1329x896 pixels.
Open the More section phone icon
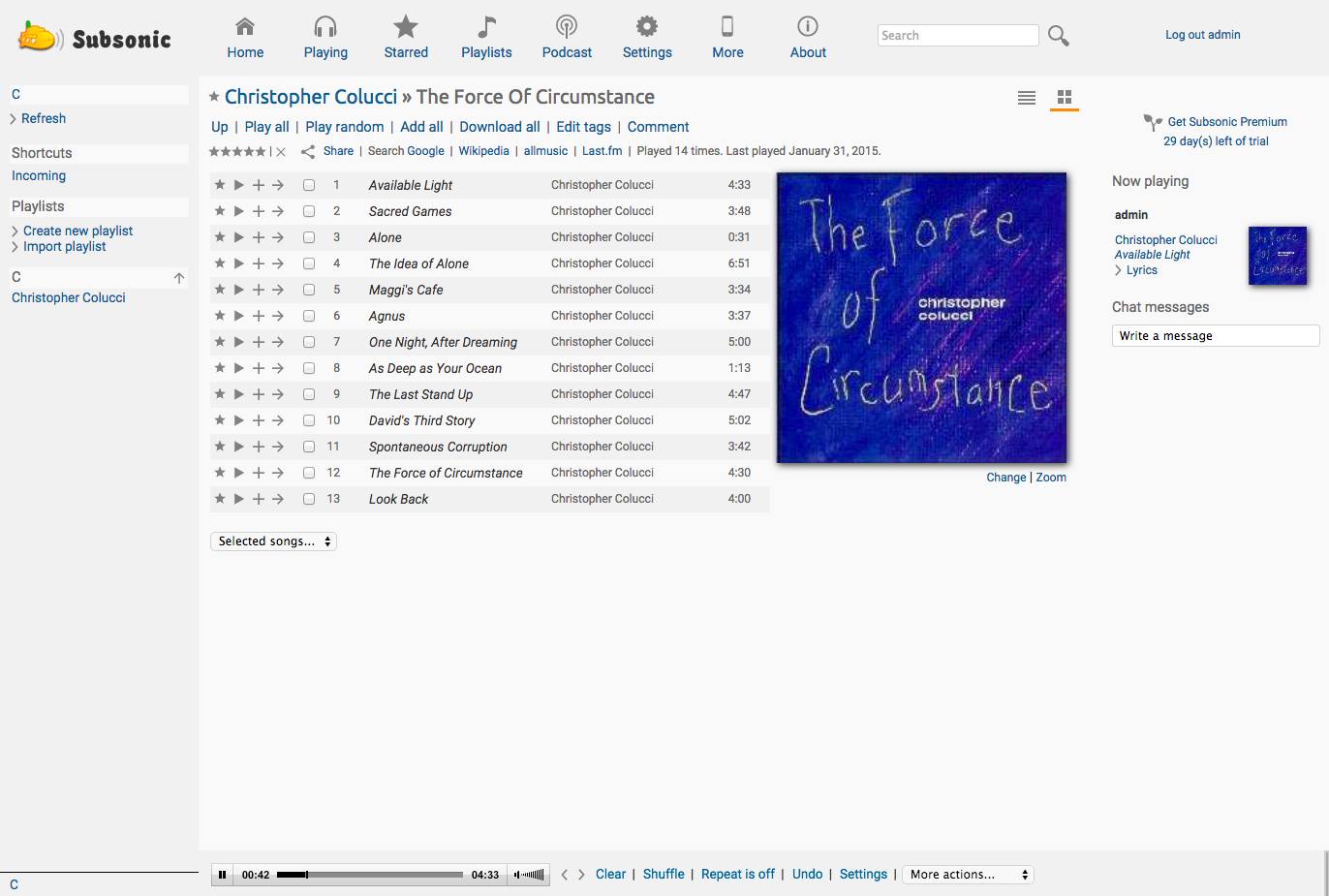[x=726, y=27]
